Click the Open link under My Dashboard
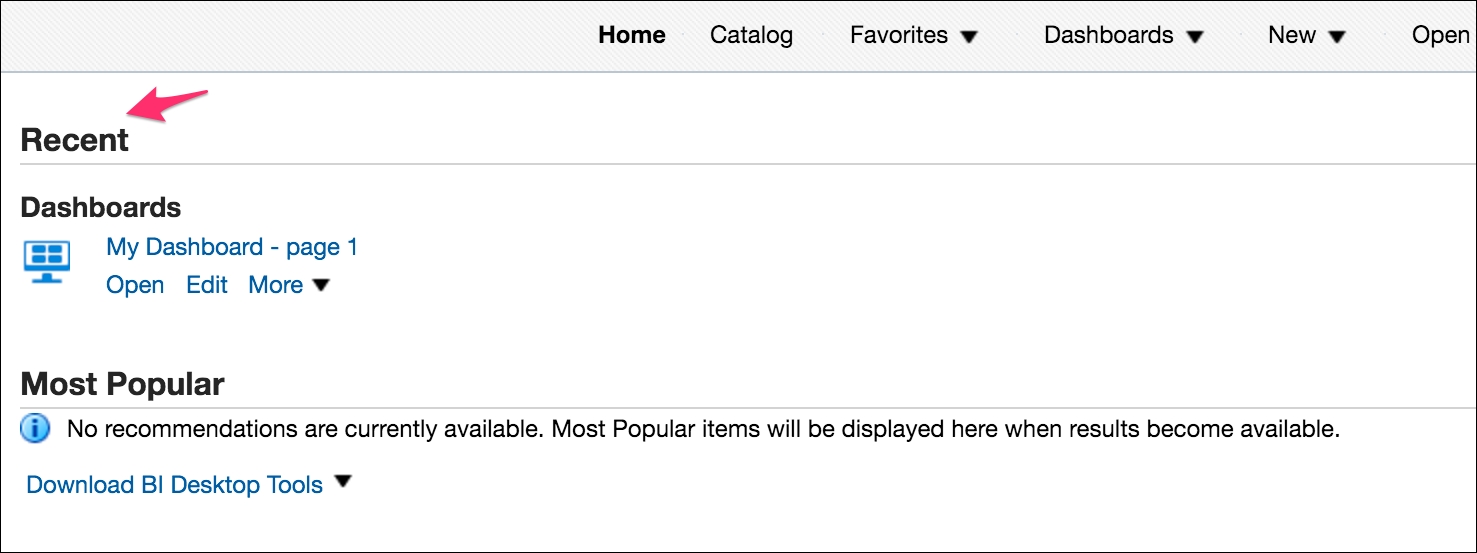Viewport: 1477px width, 553px height. (135, 285)
